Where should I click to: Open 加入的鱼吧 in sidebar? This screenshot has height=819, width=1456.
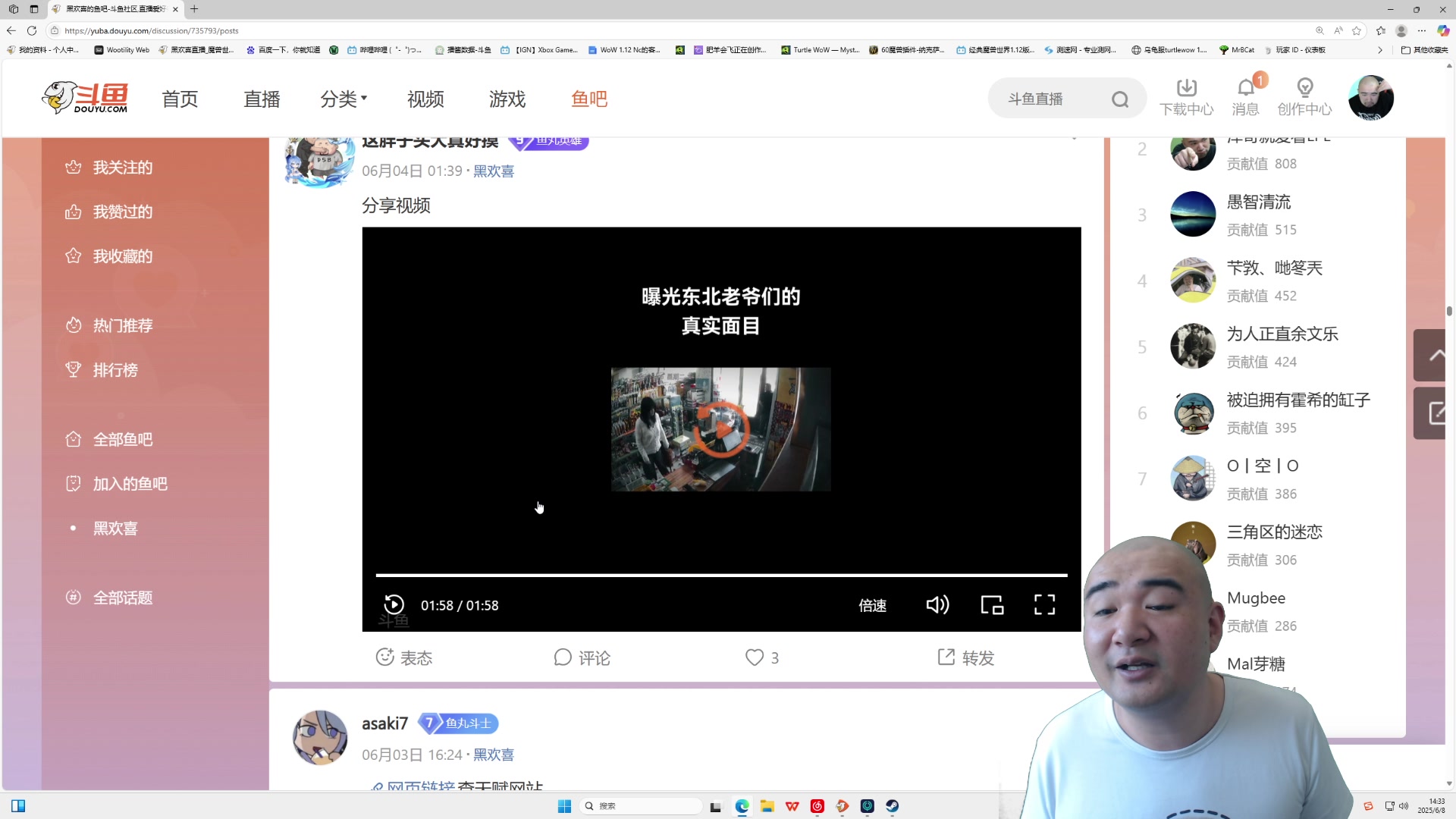point(116,484)
